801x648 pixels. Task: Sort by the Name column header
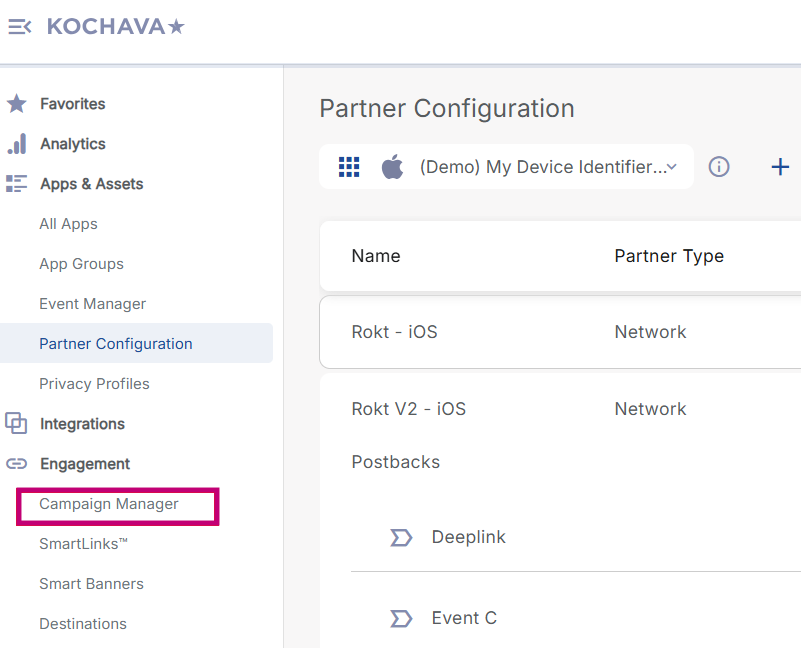(x=376, y=256)
